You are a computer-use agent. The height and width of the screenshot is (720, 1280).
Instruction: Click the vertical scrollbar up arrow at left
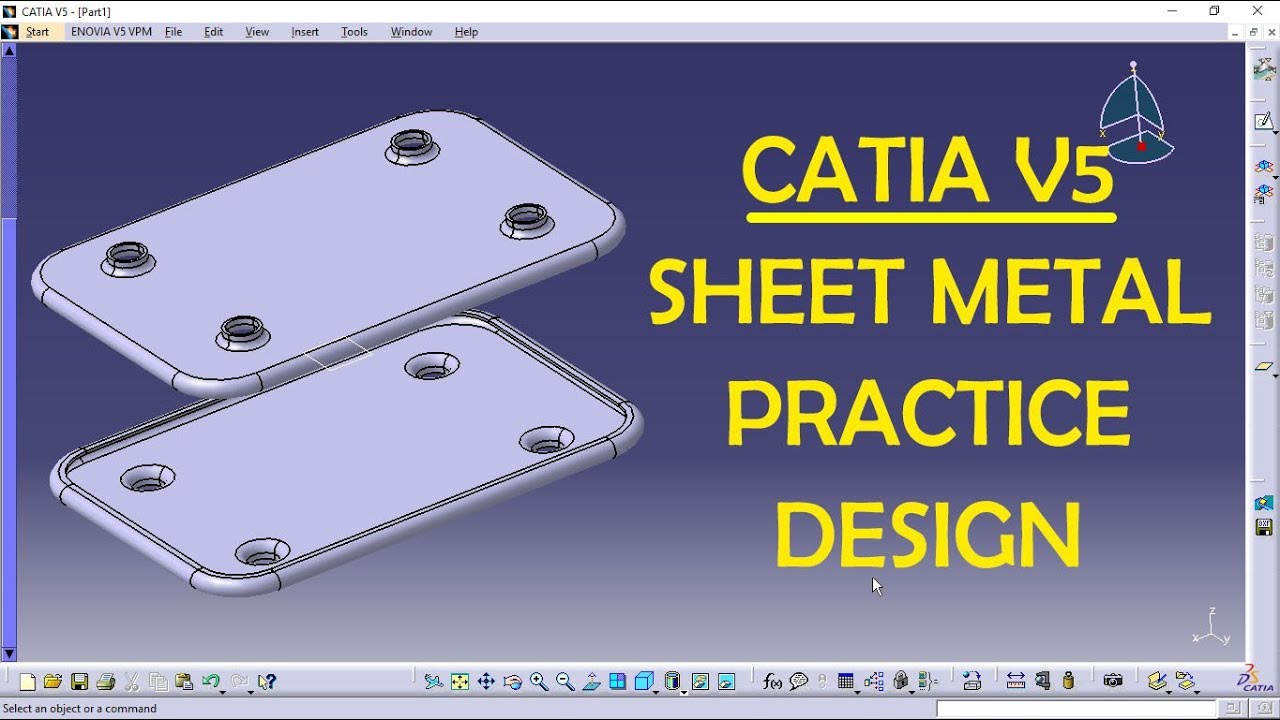pos(9,50)
